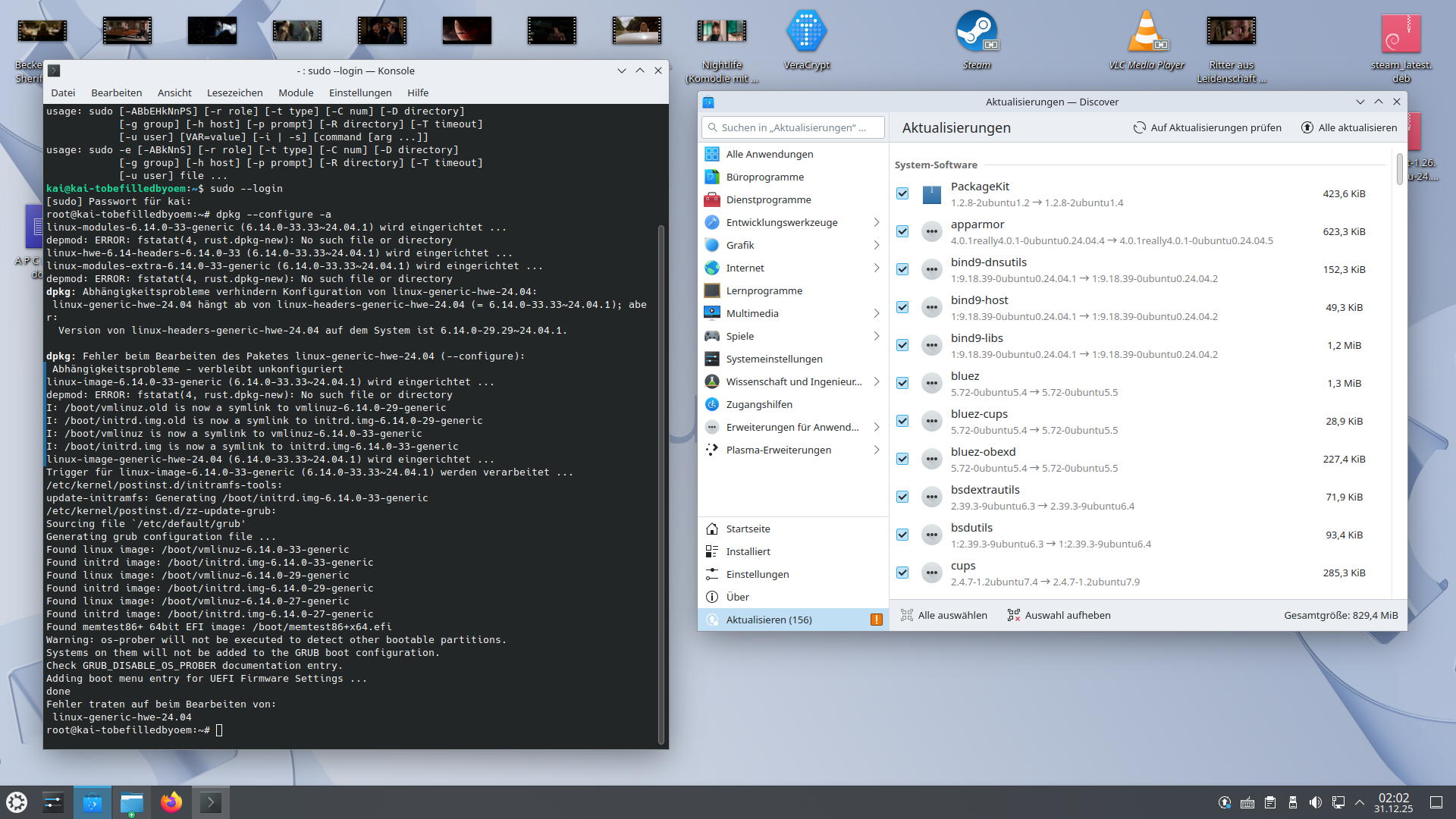This screenshot has height=819, width=1456.
Task: Click the Büroprogramme category icon in Discover
Action: pyautogui.click(x=711, y=177)
